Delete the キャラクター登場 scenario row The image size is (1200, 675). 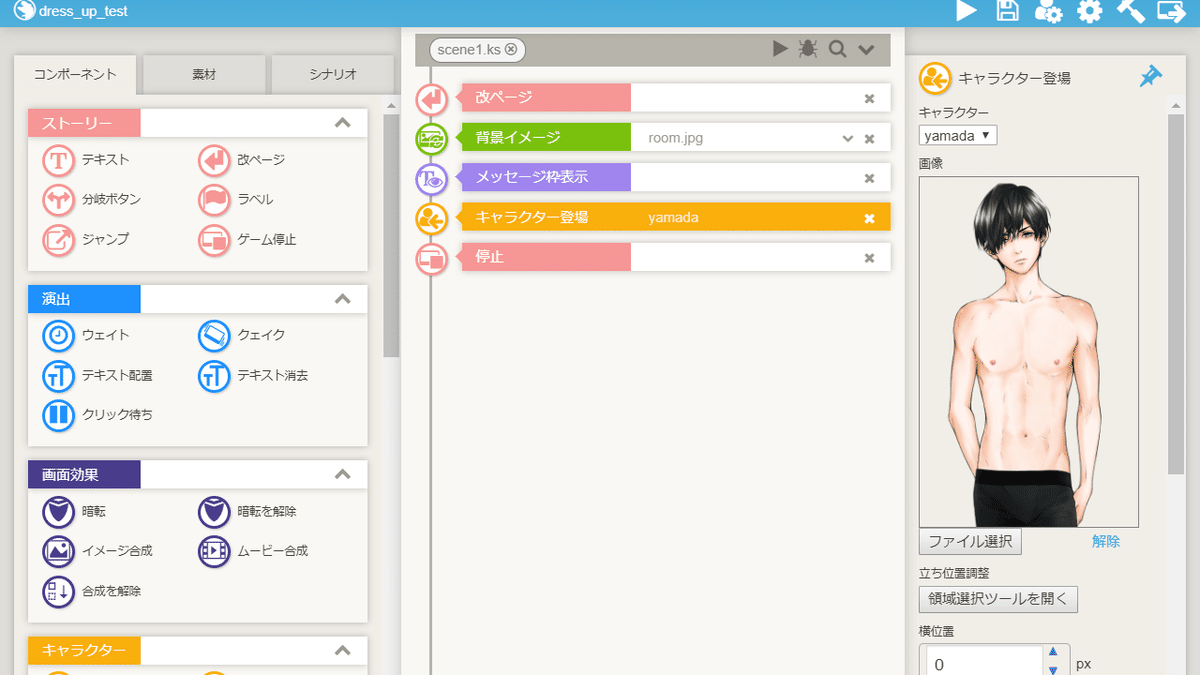click(x=869, y=218)
